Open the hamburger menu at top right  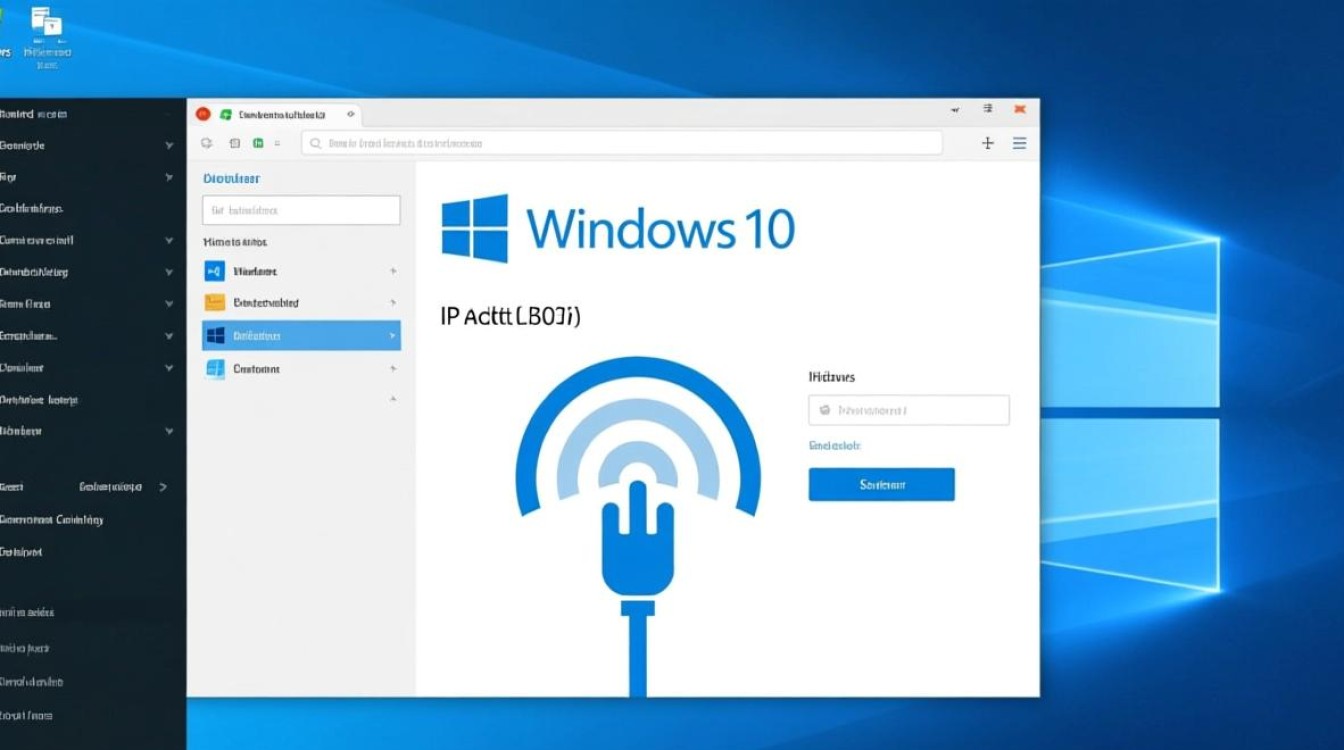[1019, 143]
